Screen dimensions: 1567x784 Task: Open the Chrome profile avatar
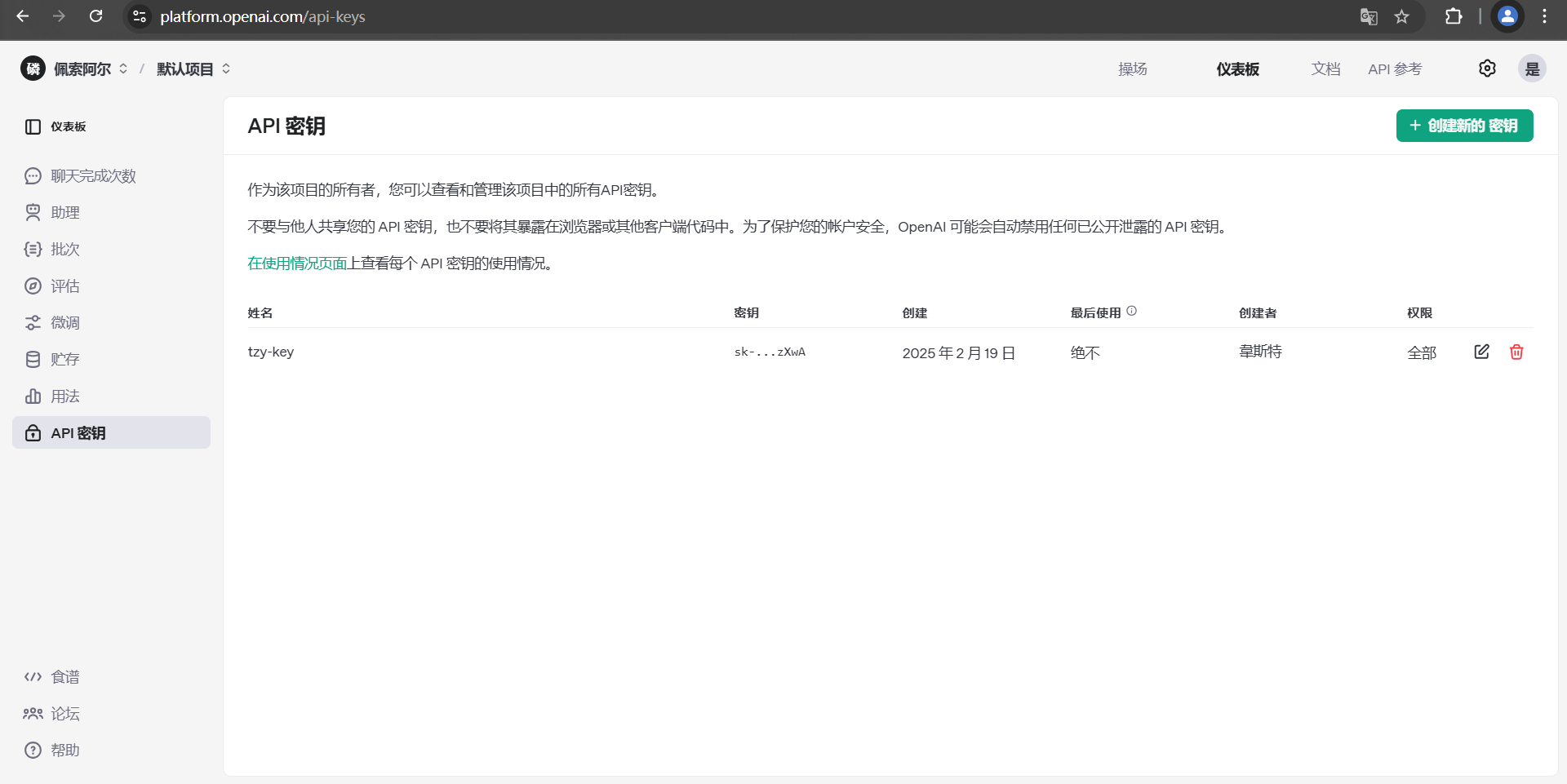pyautogui.click(x=1507, y=16)
